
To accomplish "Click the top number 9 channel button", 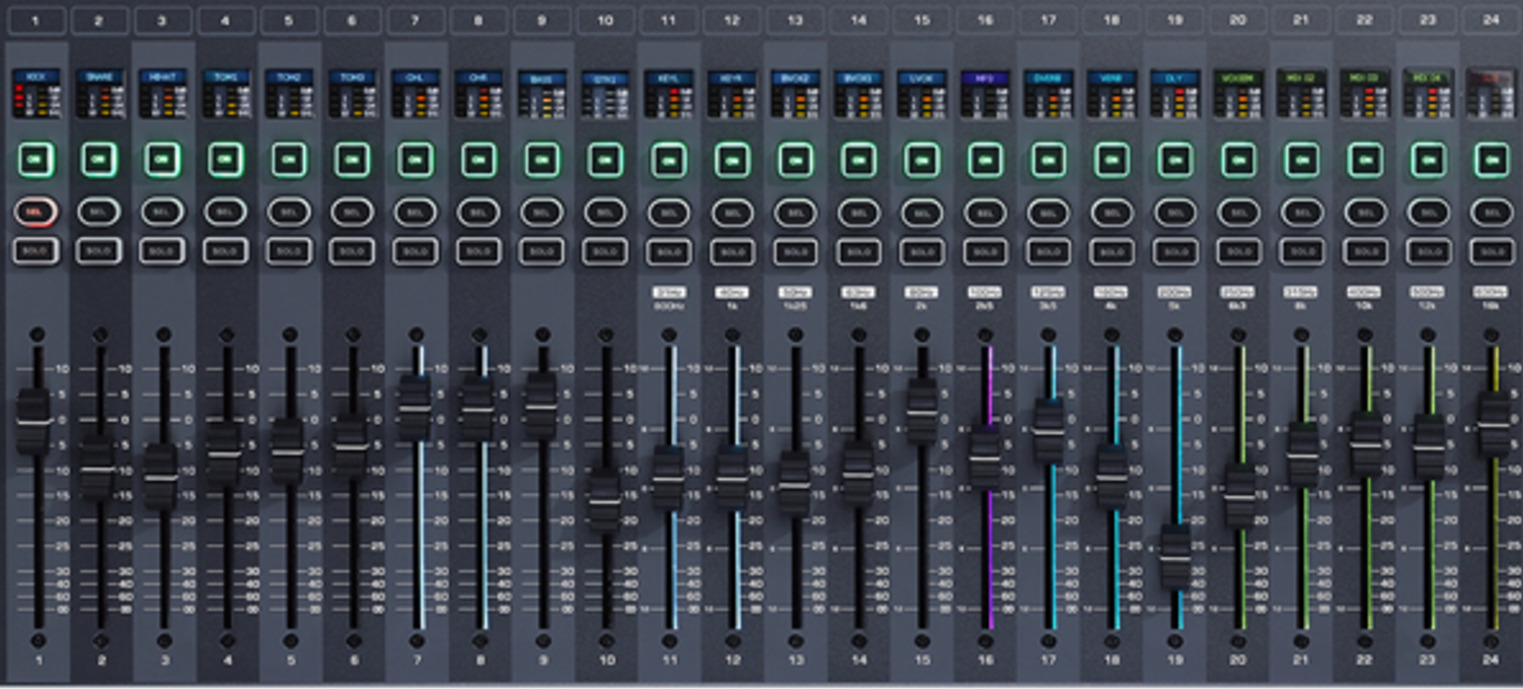I will coord(541,20).
